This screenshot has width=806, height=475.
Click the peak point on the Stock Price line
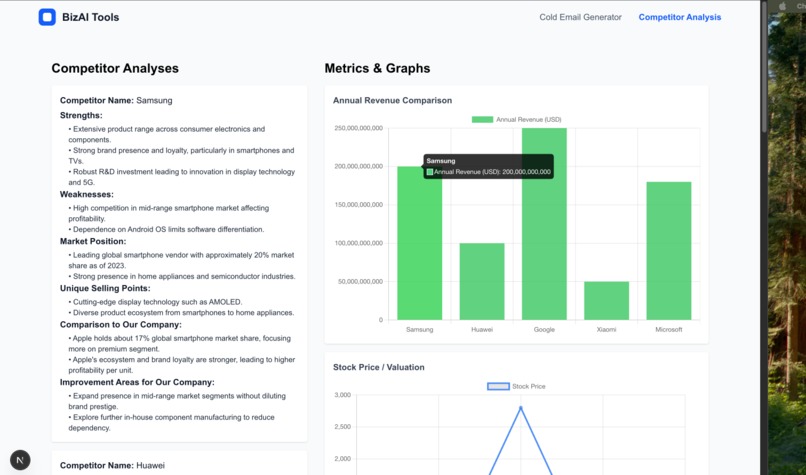coord(521,408)
